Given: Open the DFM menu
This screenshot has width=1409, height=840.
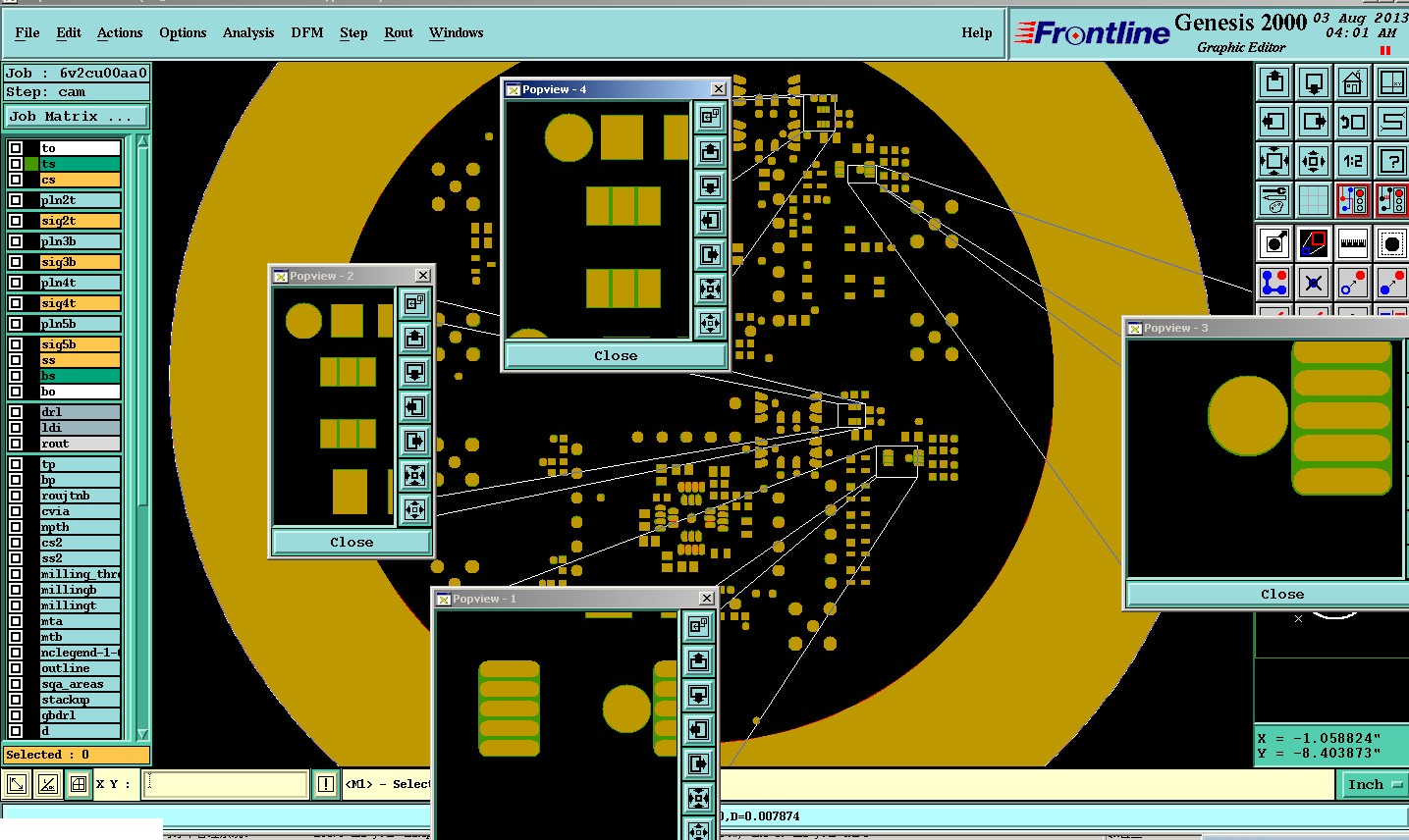Looking at the screenshot, I should [x=307, y=32].
